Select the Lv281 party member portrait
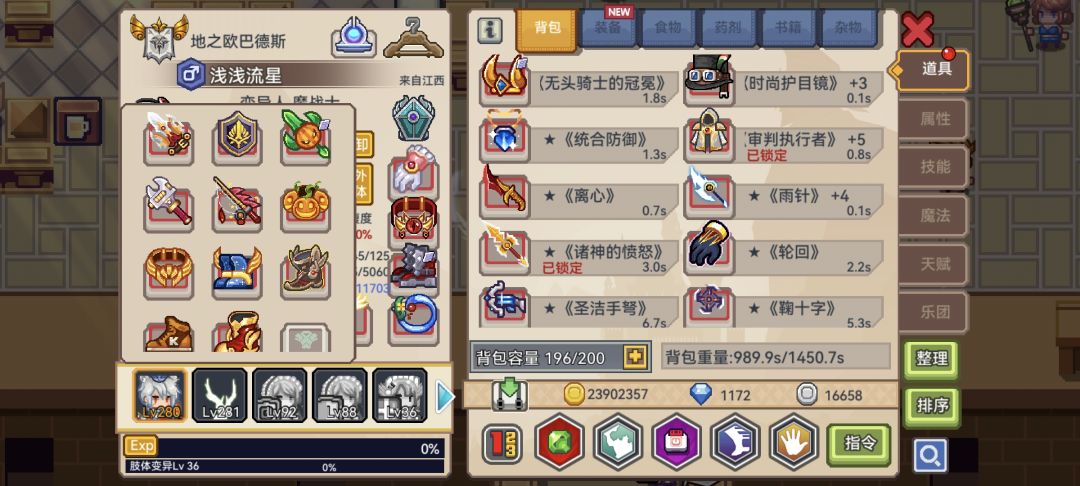Image resolution: width=1080 pixels, height=486 pixels. pos(220,395)
